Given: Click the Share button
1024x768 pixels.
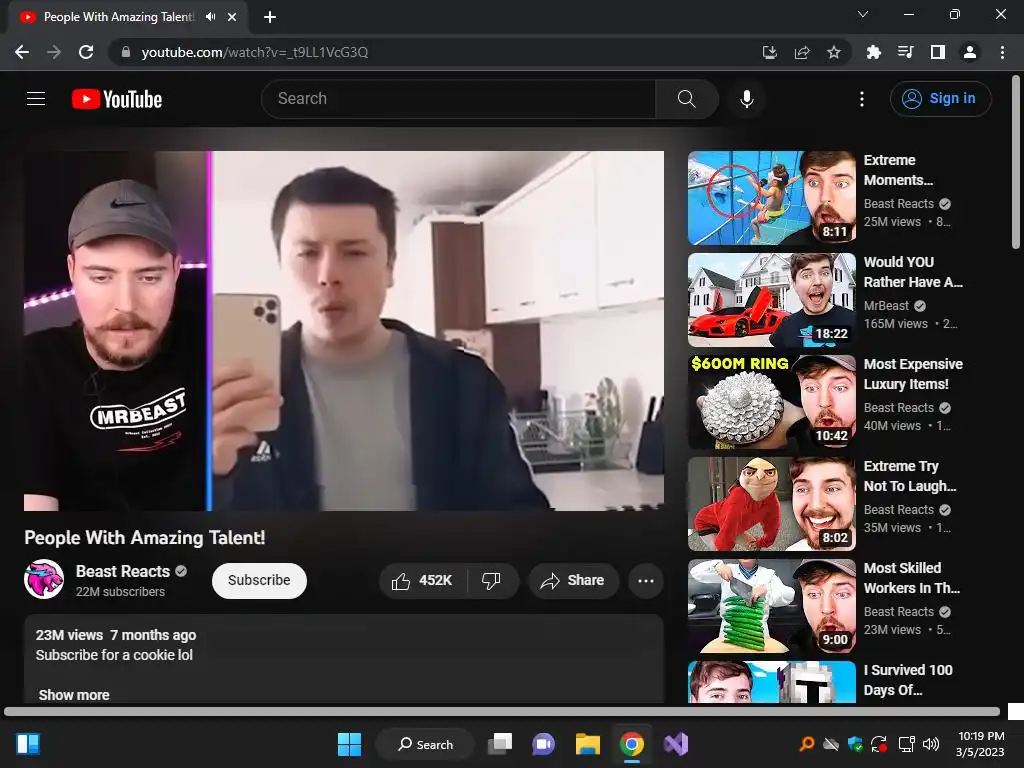Looking at the screenshot, I should coord(574,581).
